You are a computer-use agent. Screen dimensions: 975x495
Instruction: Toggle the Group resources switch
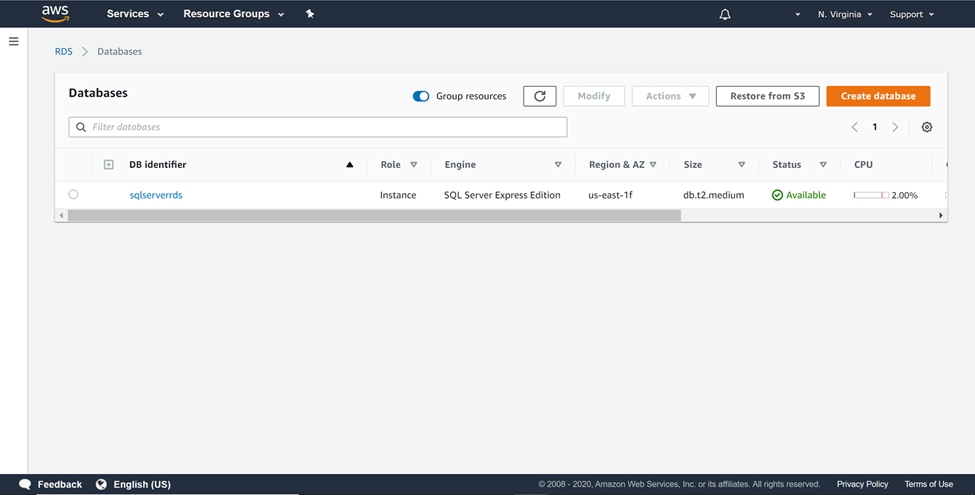421,96
